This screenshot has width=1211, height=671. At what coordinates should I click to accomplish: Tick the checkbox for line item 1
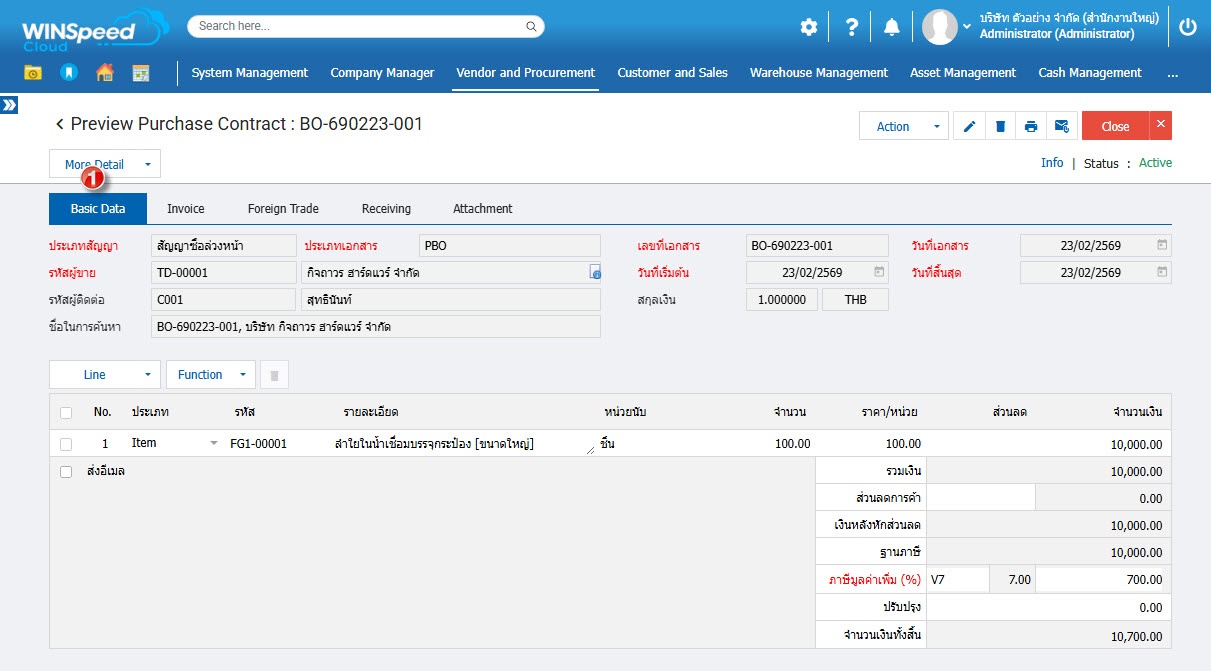[66, 444]
